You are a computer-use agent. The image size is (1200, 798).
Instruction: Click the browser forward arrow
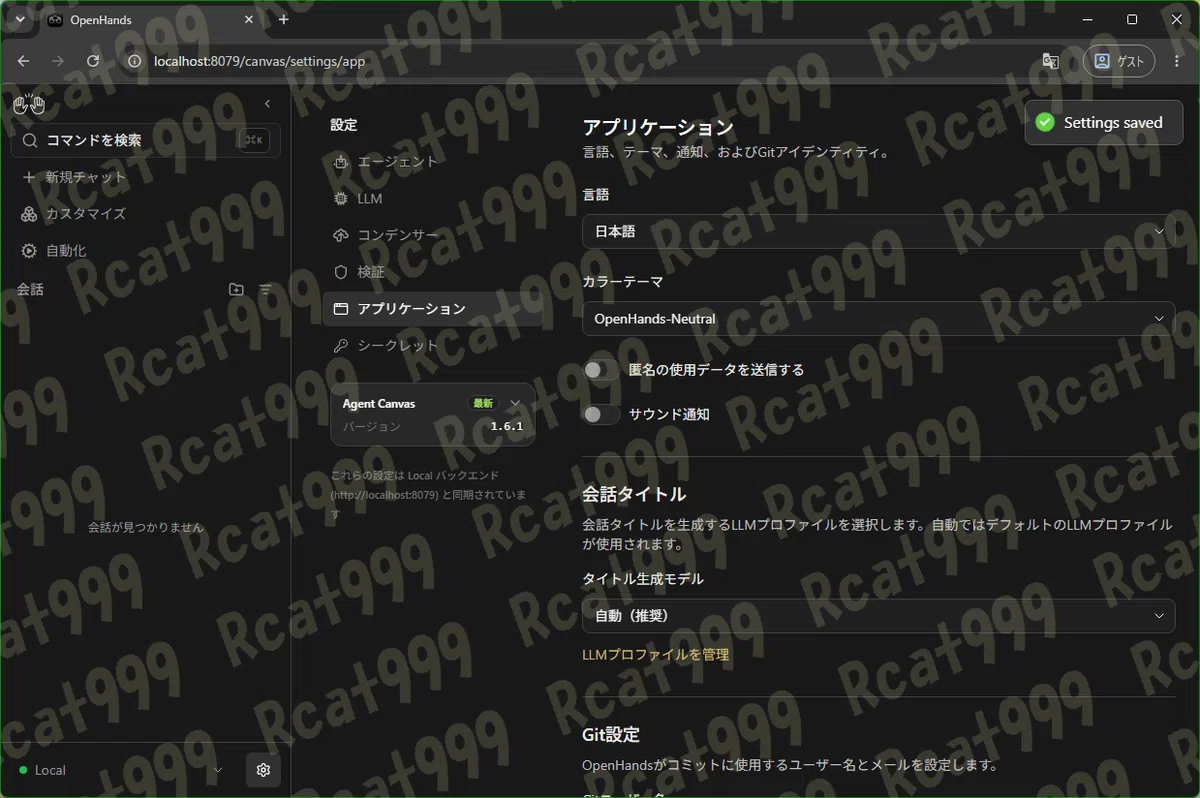click(58, 61)
